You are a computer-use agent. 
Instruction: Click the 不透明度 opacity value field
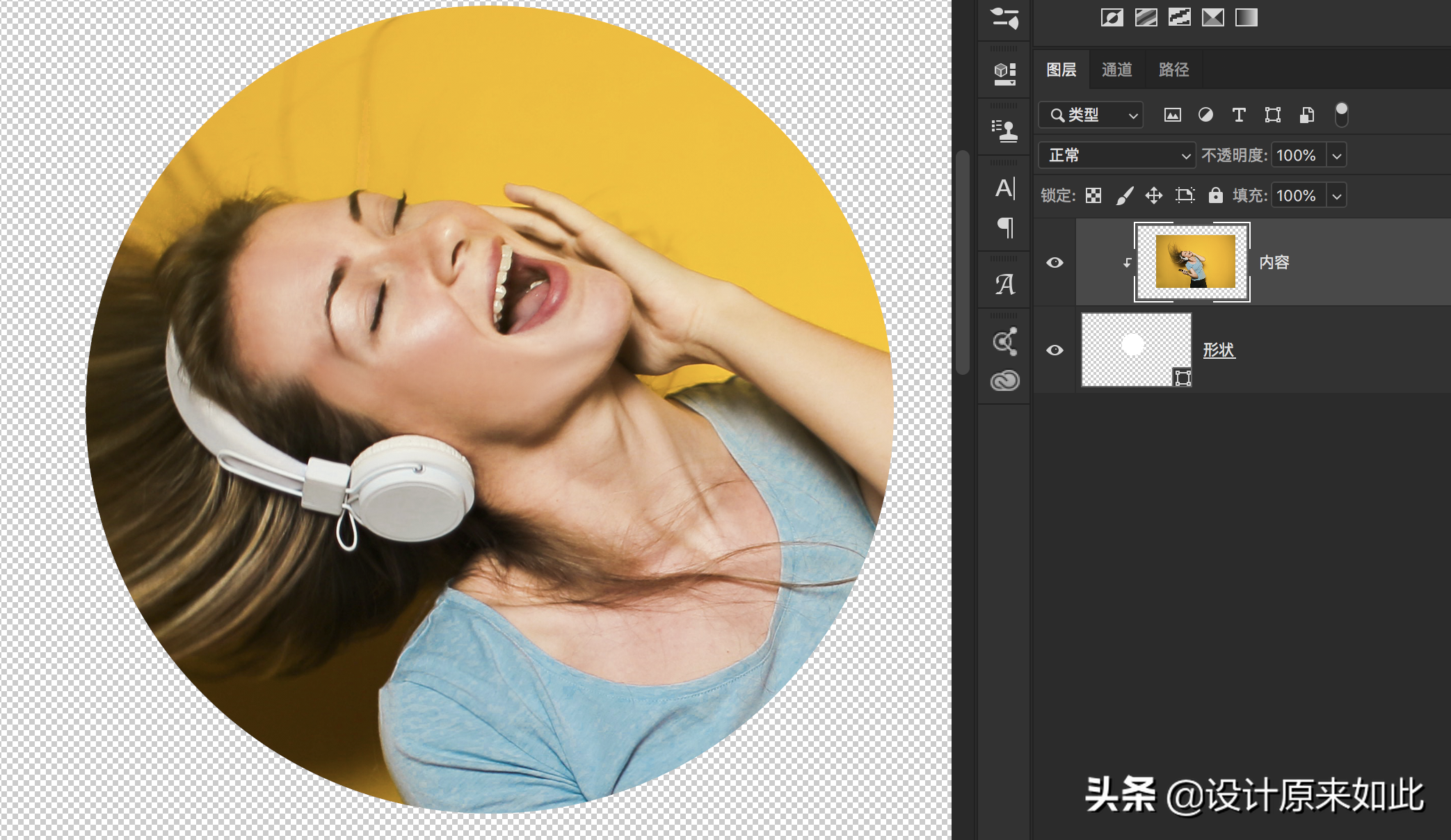point(1299,156)
